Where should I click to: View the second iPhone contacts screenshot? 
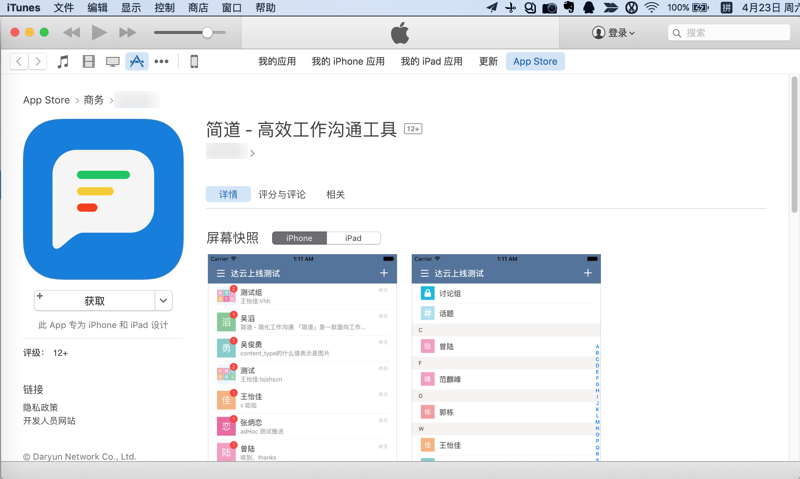coord(506,358)
